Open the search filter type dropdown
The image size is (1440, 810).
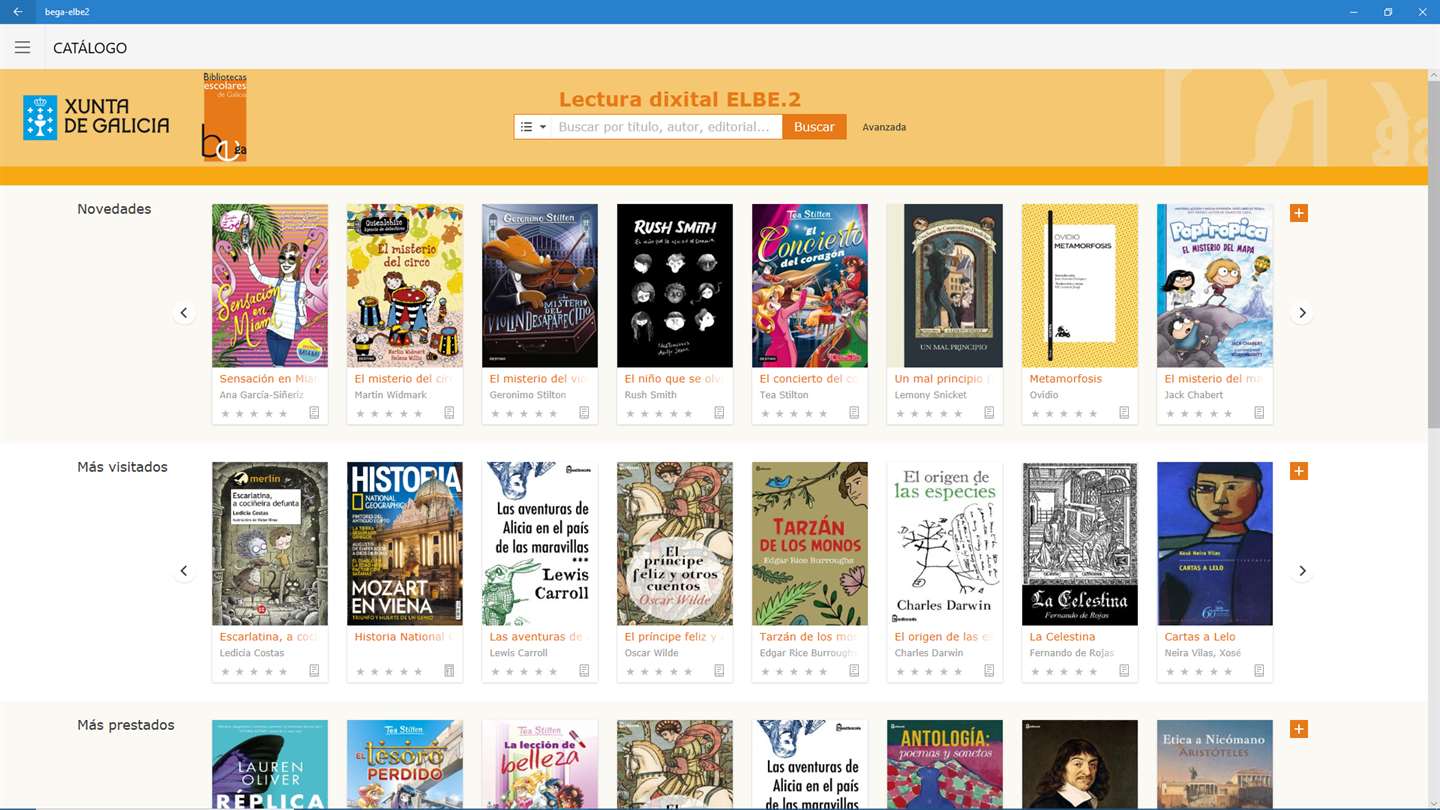tap(533, 127)
